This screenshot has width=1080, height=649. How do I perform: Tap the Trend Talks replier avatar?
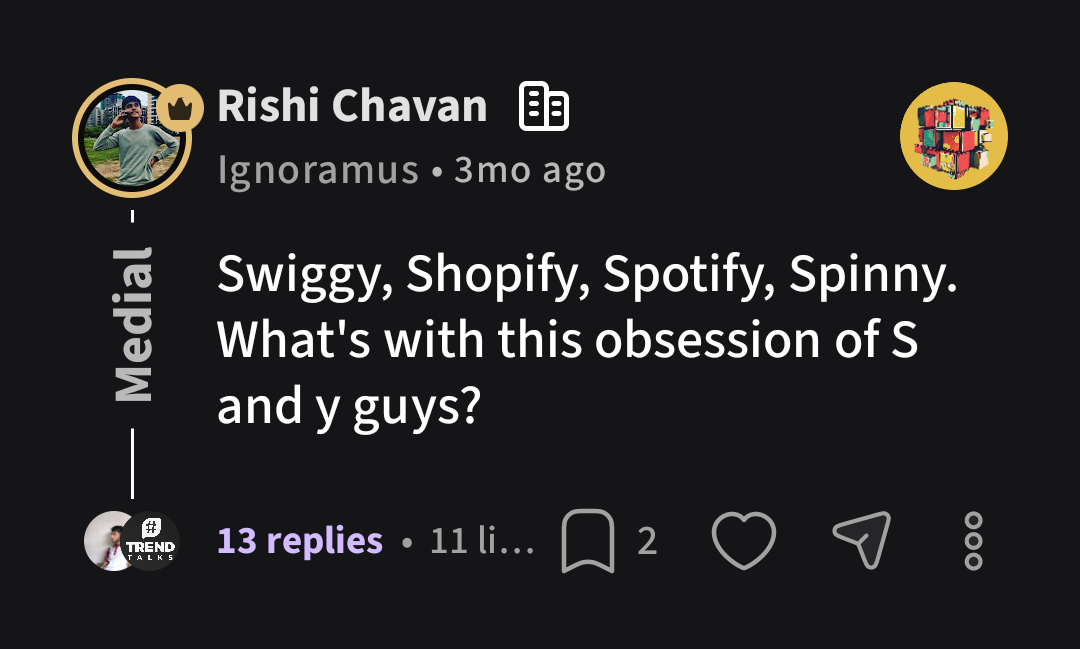click(152, 541)
